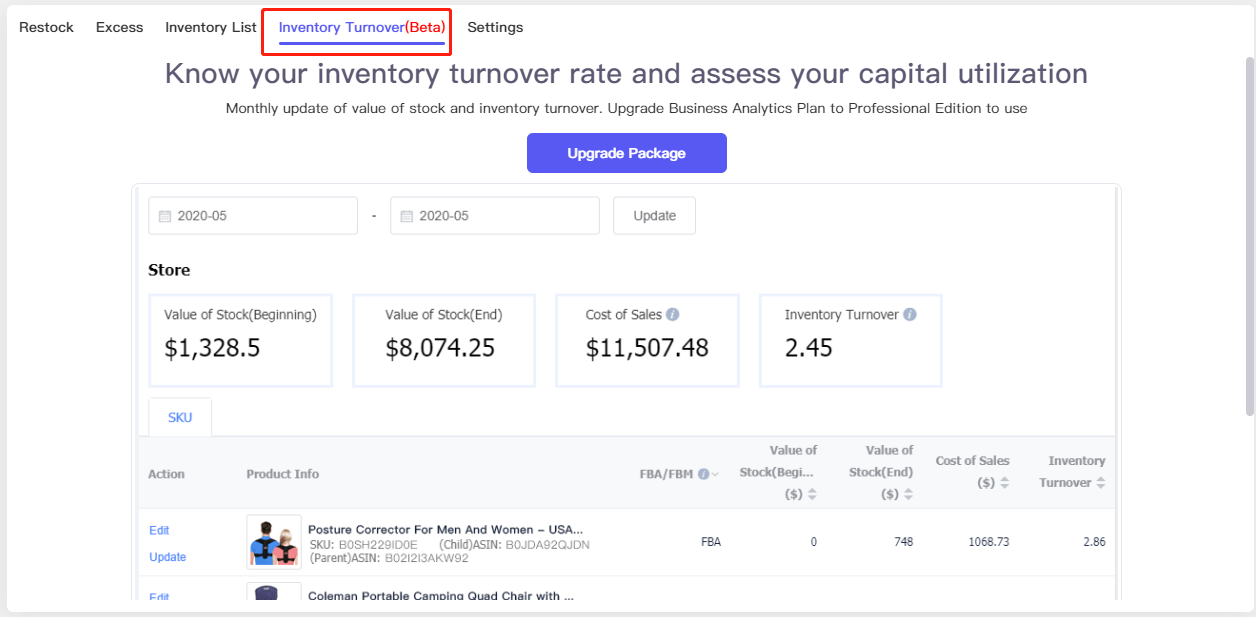Sort by Inventory Turnover column arrows
The height and width of the screenshot is (617, 1256).
[1101, 482]
